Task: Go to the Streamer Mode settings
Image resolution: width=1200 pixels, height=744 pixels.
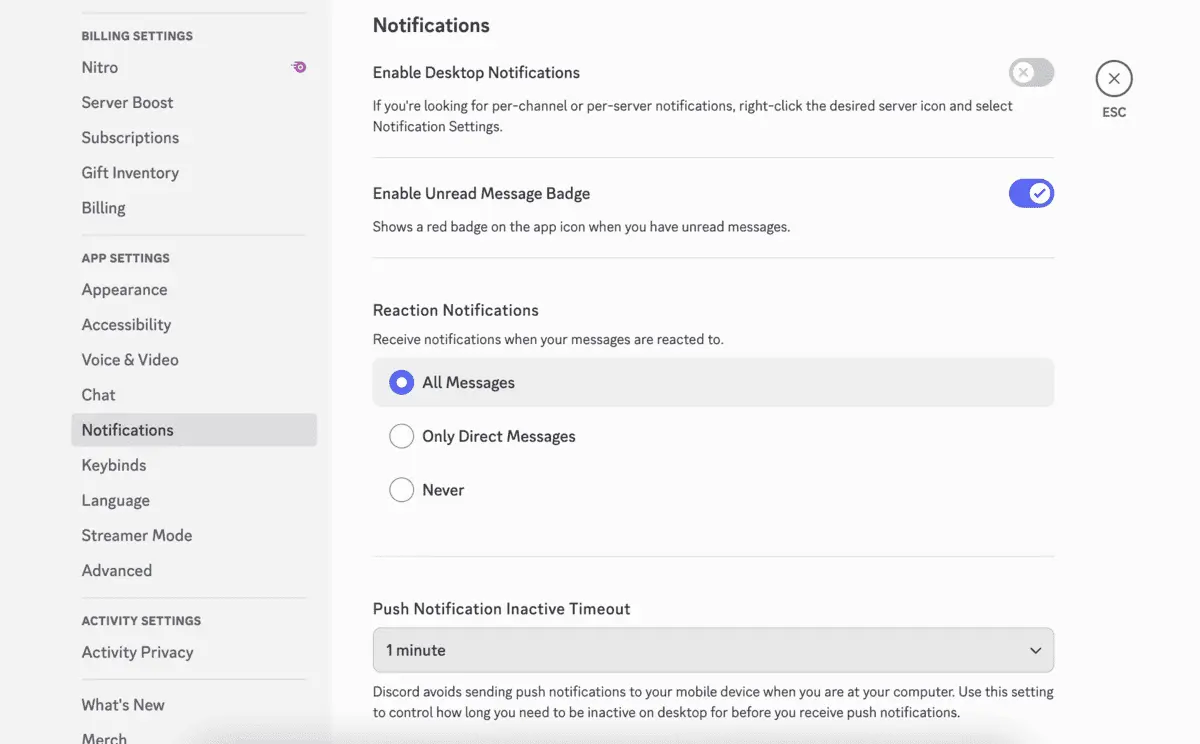Action: pyautogui.click(x=136, y=535)
